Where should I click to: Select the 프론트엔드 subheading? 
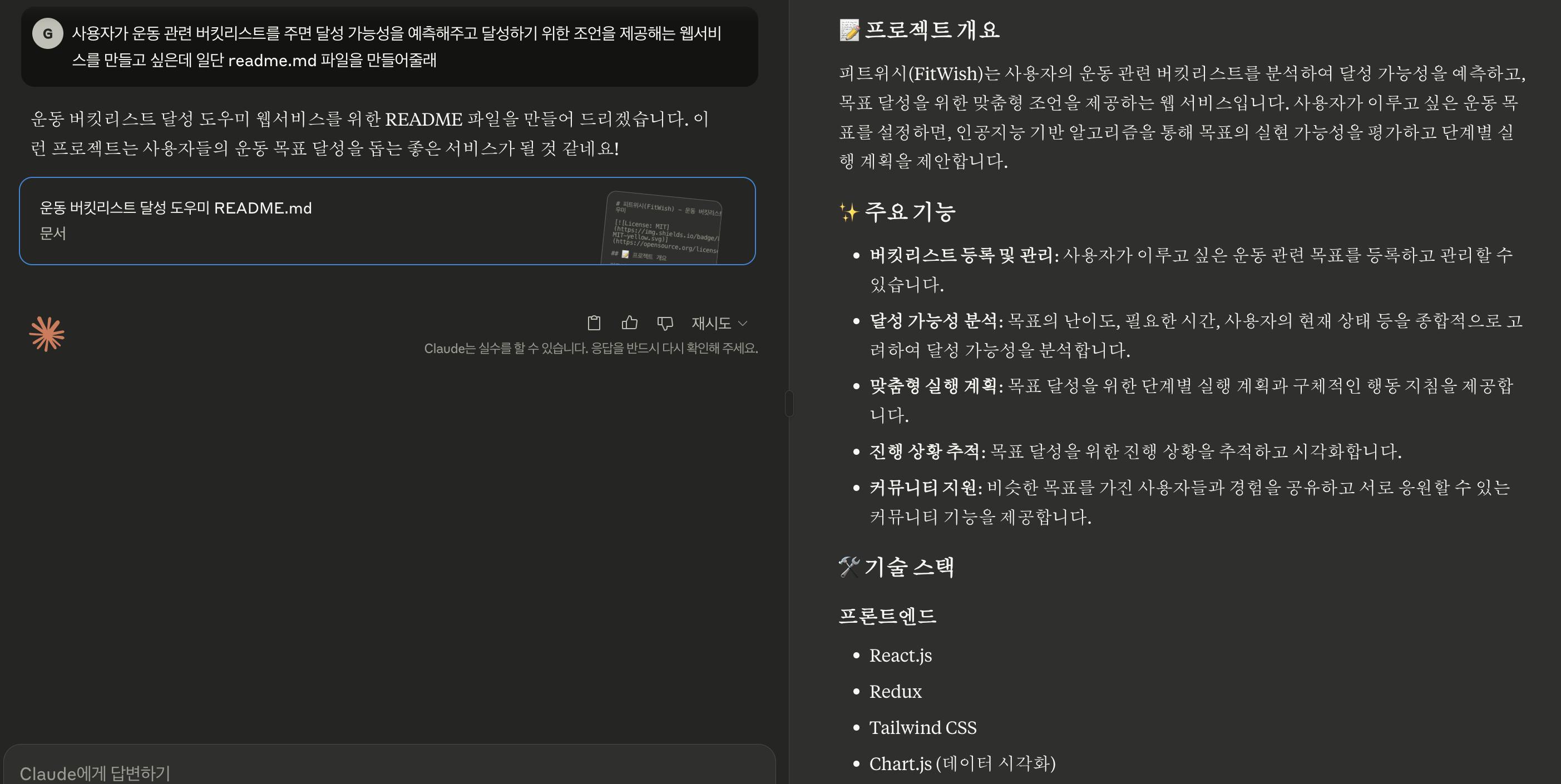pyautogui.click(x=887, y=616)
